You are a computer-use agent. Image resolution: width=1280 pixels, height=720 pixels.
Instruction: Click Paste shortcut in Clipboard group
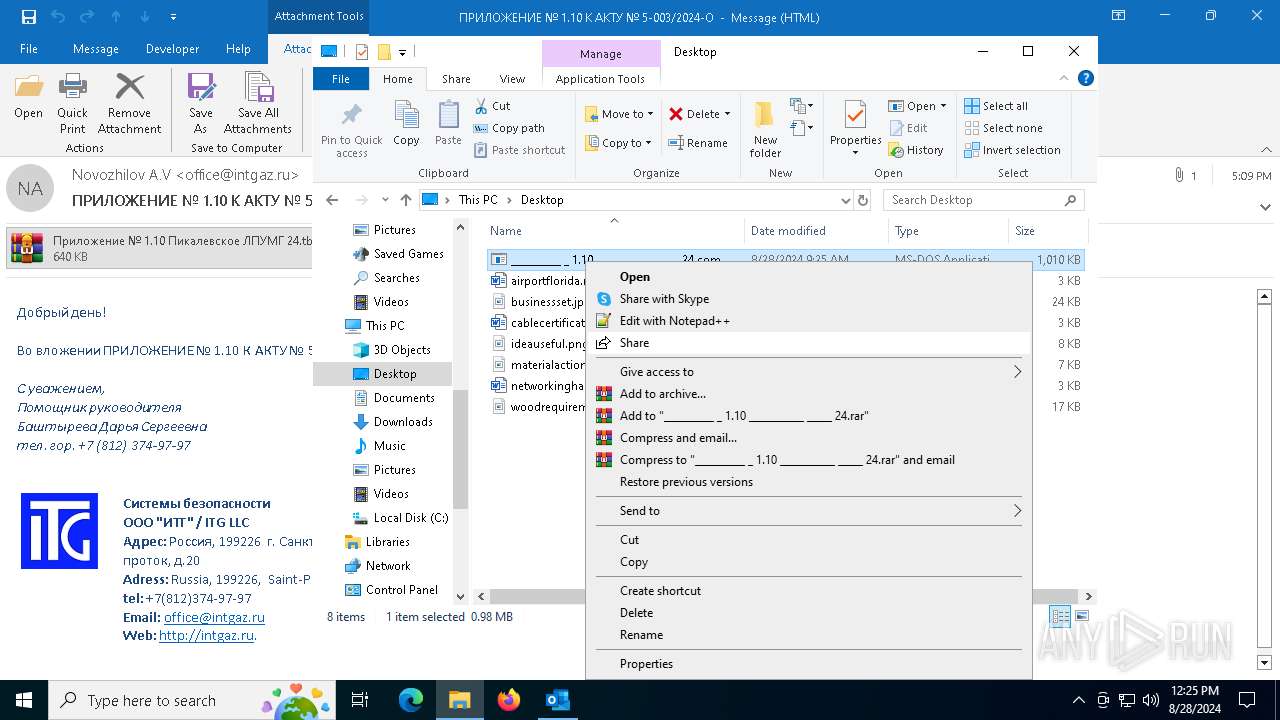click(x=519, y=150)
